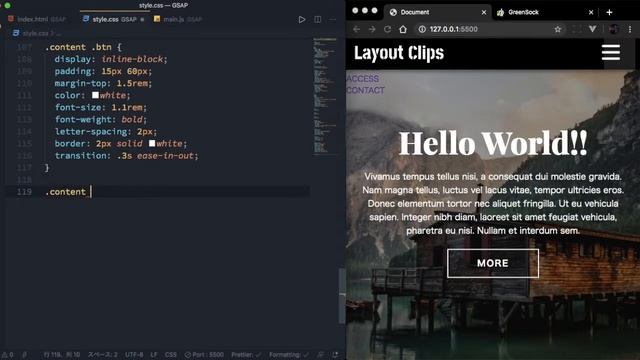640x360 pixels.
Task: Open the browser three-dot menu
Action: click(x=630, y=29)
